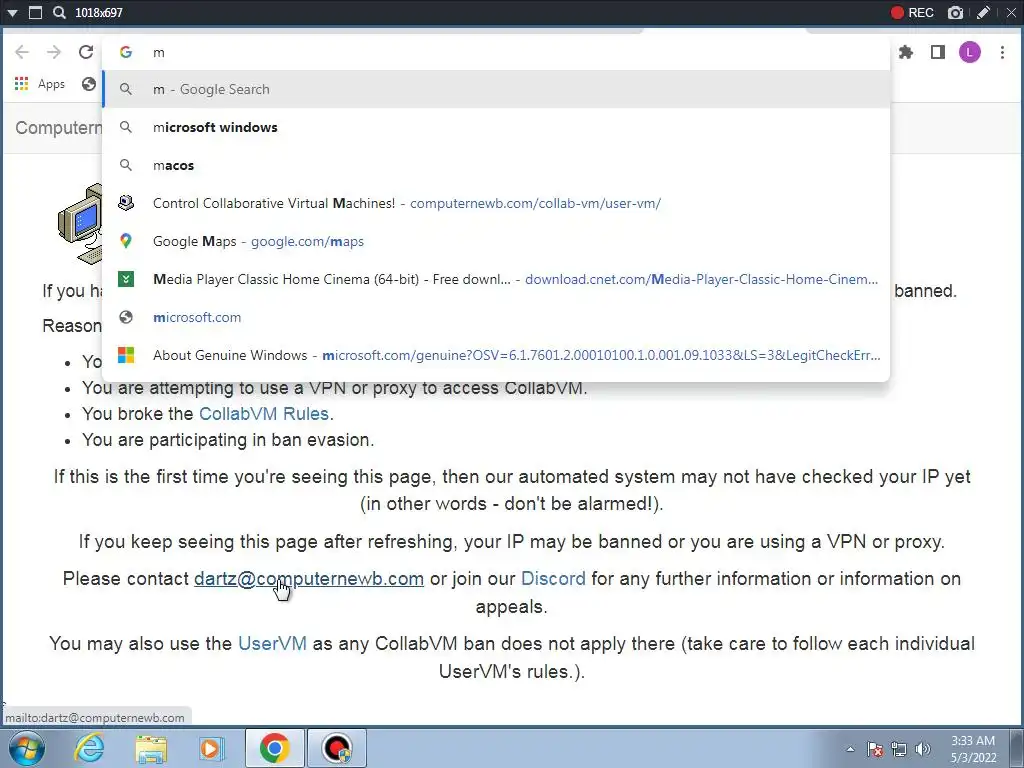Click the Microsoft logo suggestion icon

[126, 355]
